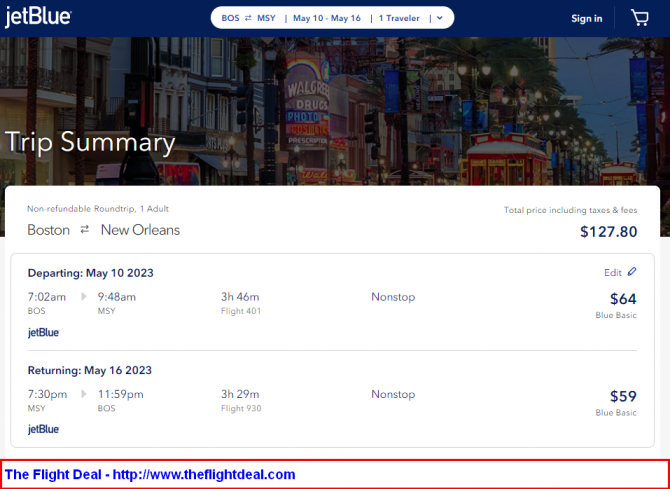Click Departing: May 10 2023 heading
This screenshot has height=489, width=670.
click(91, 273)
